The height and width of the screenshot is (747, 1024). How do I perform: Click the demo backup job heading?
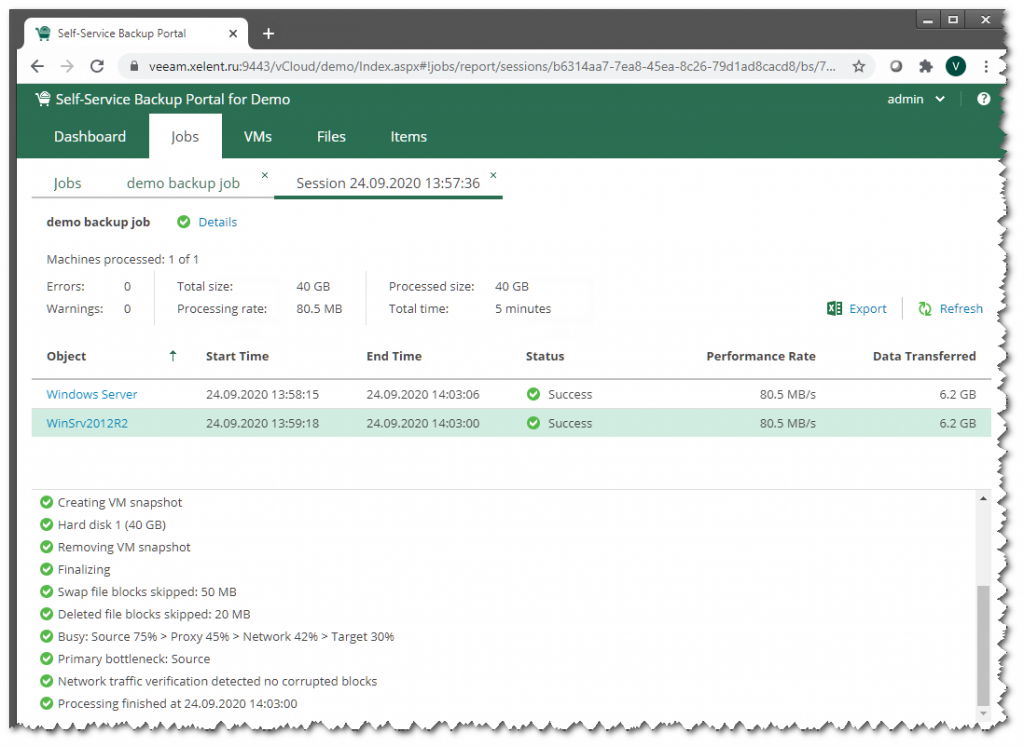click(x=98, y=222)
